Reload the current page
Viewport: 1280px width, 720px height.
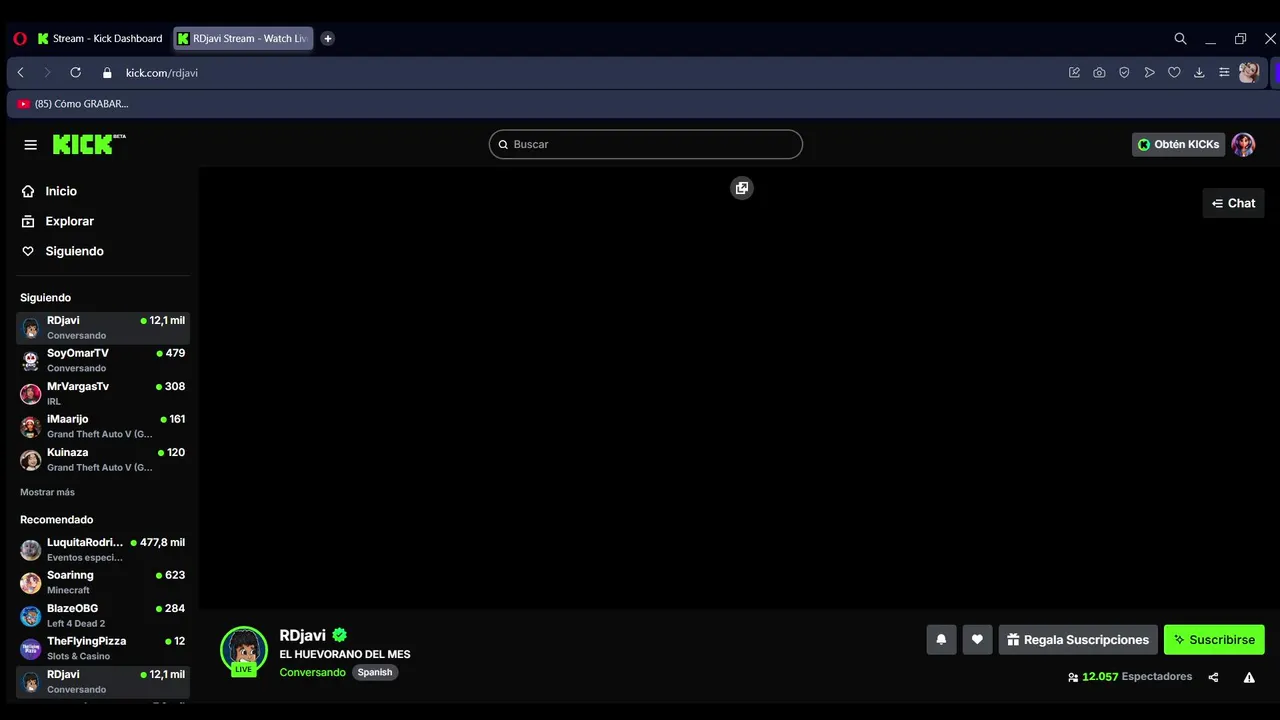click(x=75, y=72)
